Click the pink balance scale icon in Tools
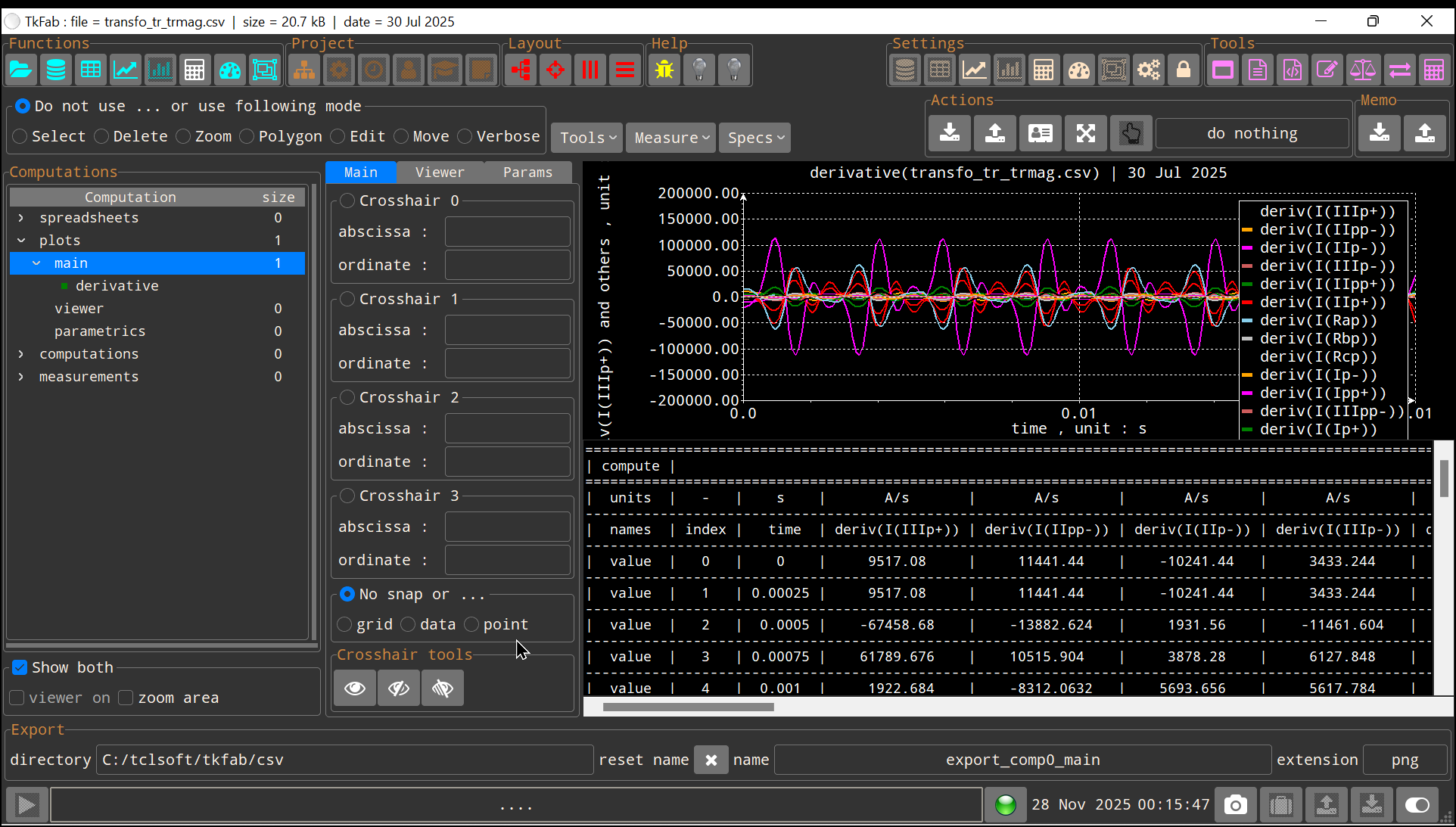This screenshot has width=1456, height=827. tap(1363, 70)
